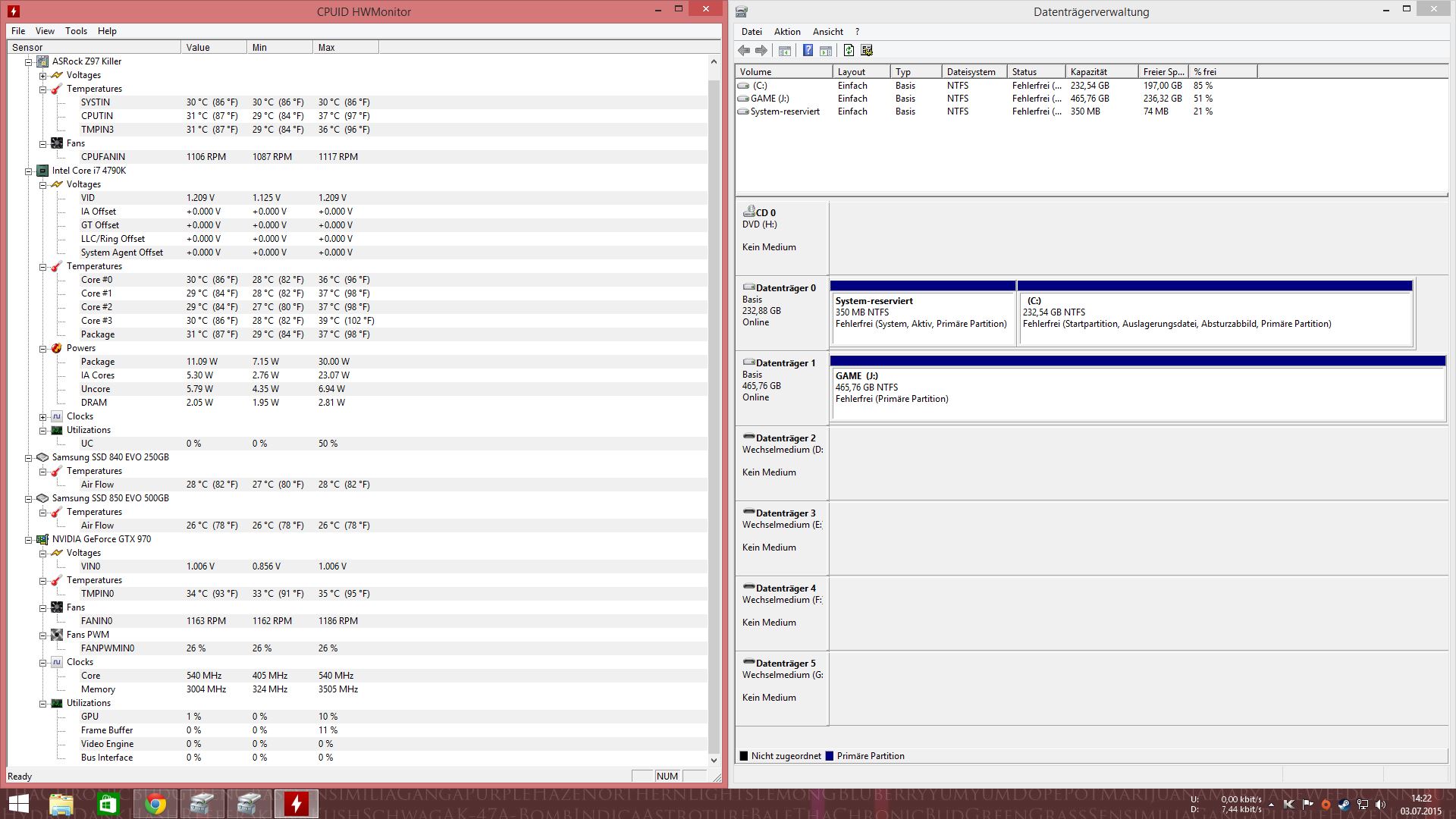Click the show/hide action pane toolbar icon

(826, 51)
